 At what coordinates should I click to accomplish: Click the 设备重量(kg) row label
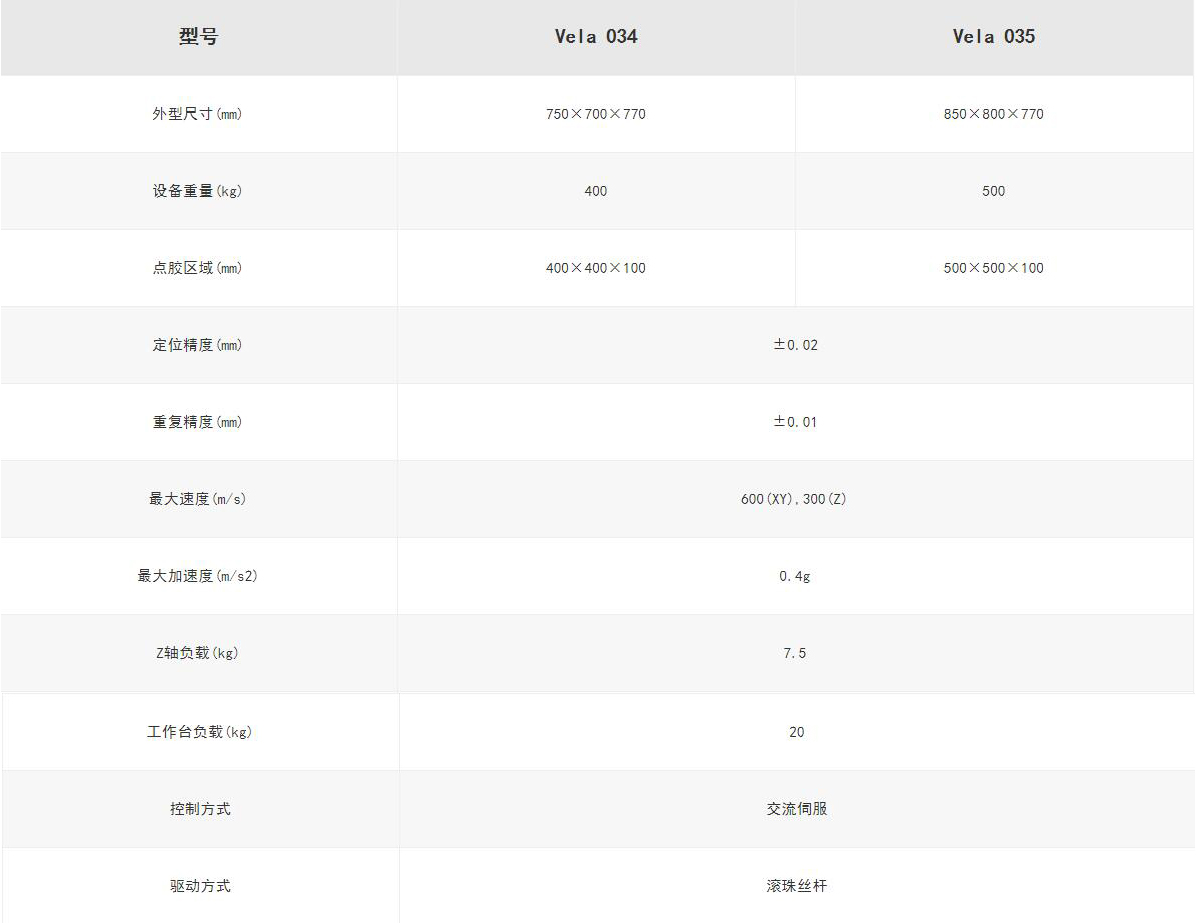point(197,191)
